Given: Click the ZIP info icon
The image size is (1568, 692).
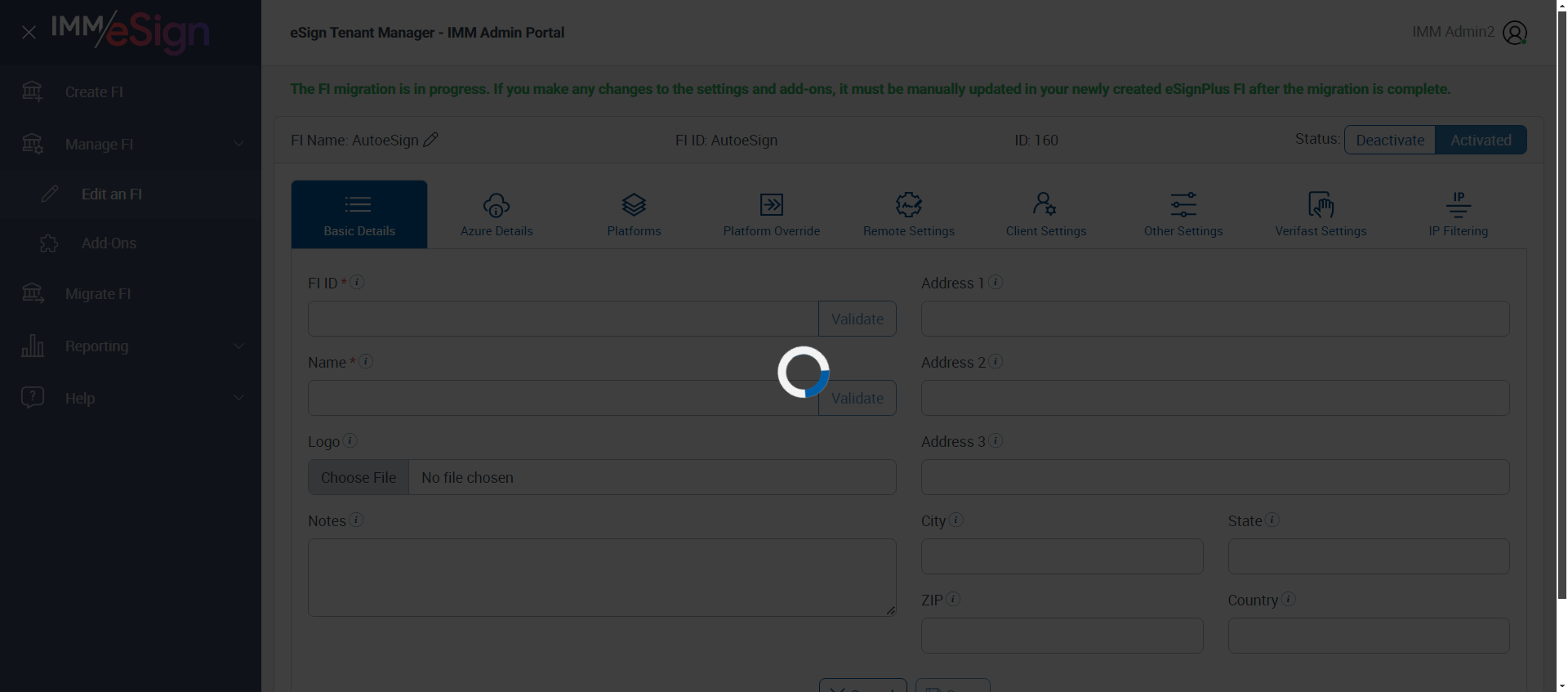Looking at the screenshot, I should [953, 599].
